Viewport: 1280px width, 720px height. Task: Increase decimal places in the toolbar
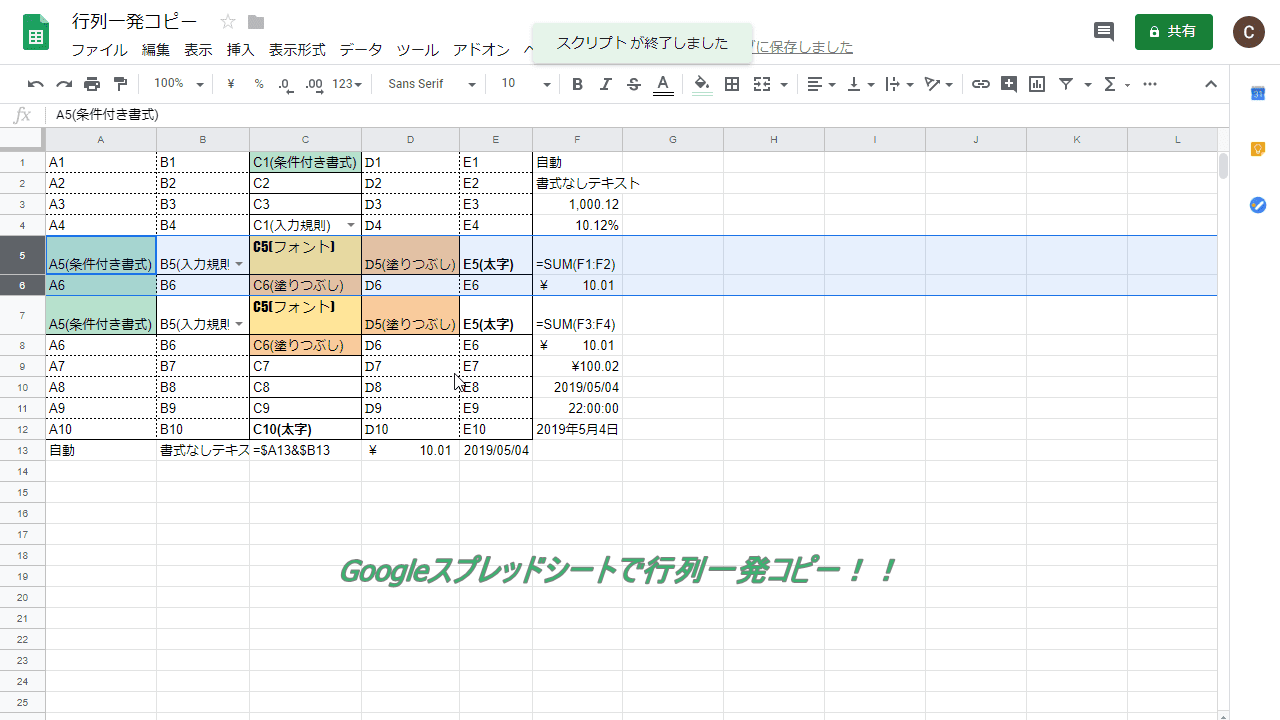[x=314, y=84]
